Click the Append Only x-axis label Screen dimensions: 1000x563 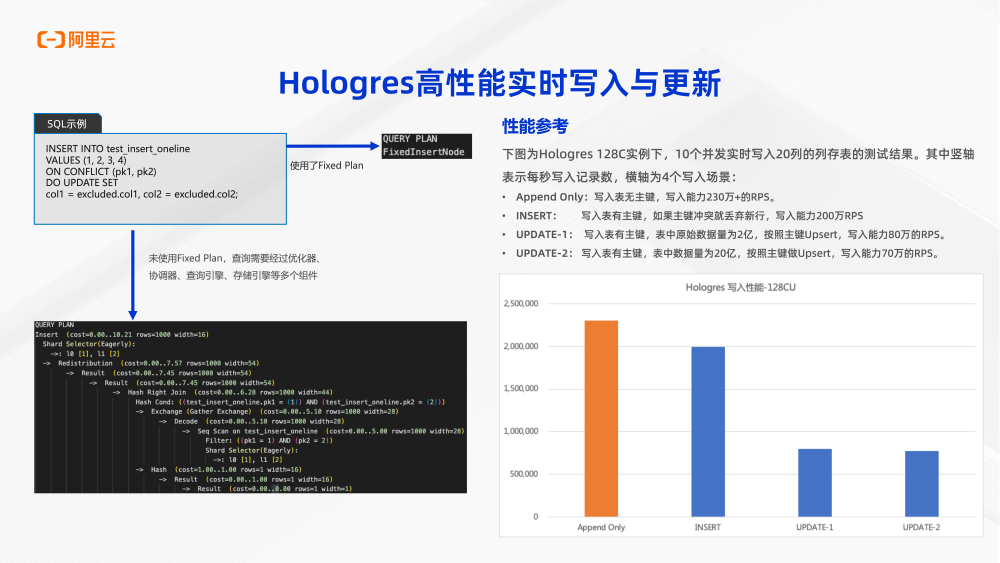click(601, 527)
